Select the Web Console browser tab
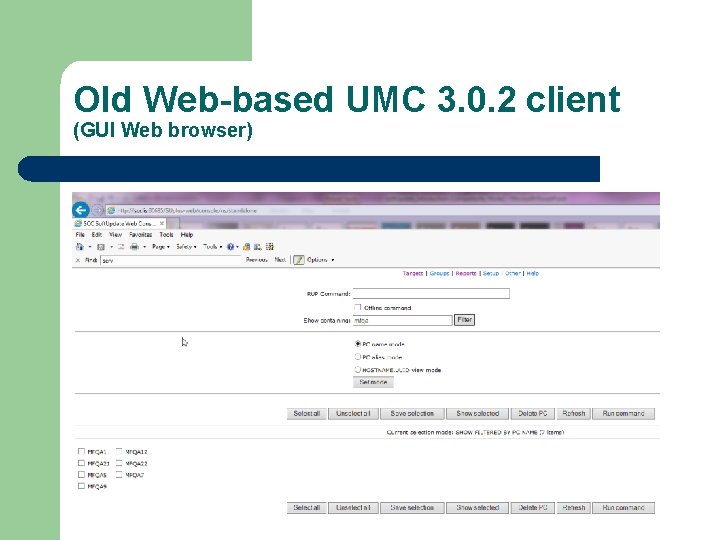This screenshot has height=540, width=720. [x=119, y=224]
